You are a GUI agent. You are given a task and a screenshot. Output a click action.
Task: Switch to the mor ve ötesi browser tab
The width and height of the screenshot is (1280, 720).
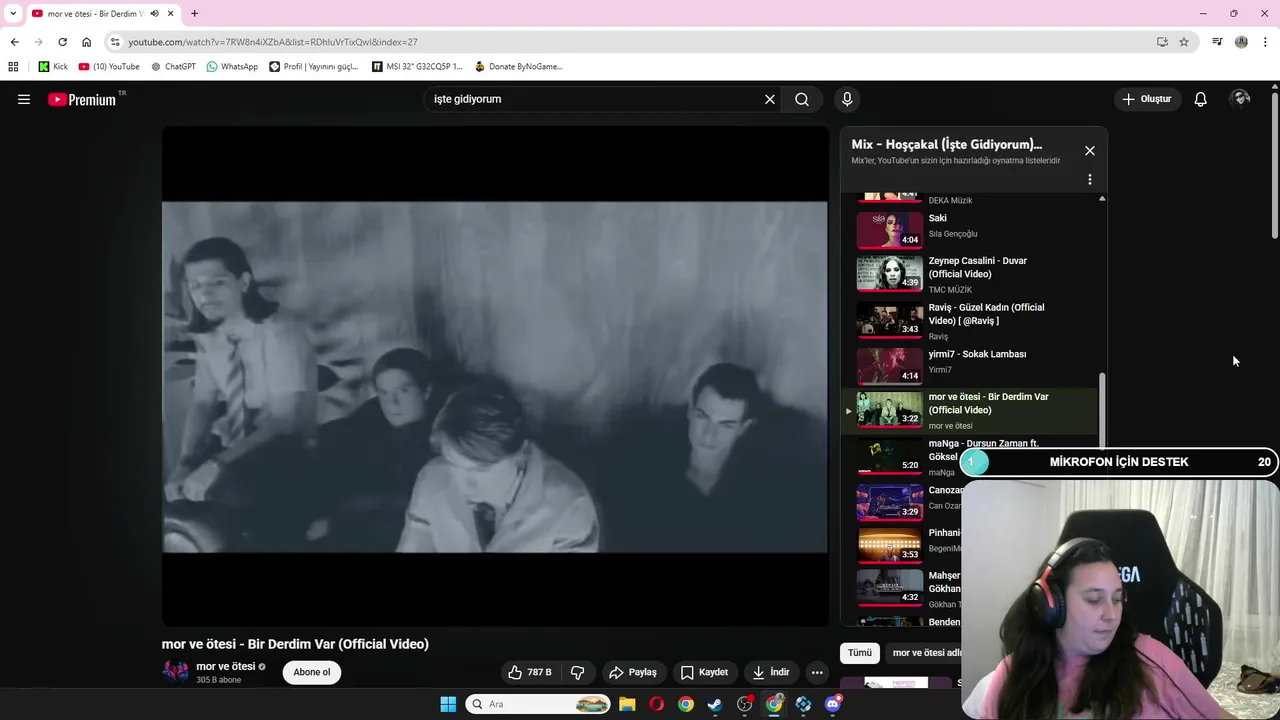[x=95, y=14]
